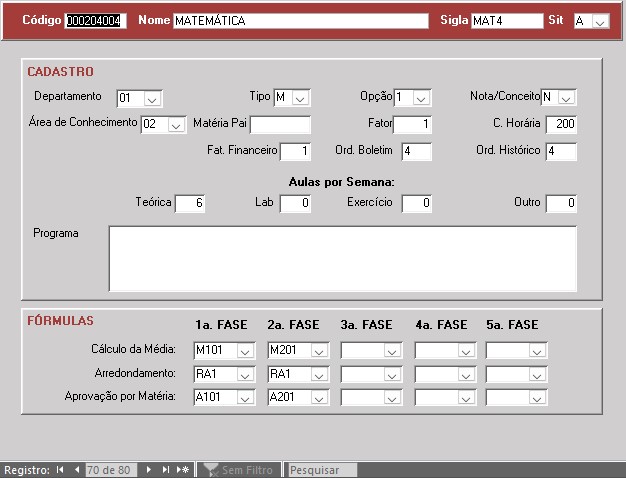Click the Matéria Pai field

280,125
